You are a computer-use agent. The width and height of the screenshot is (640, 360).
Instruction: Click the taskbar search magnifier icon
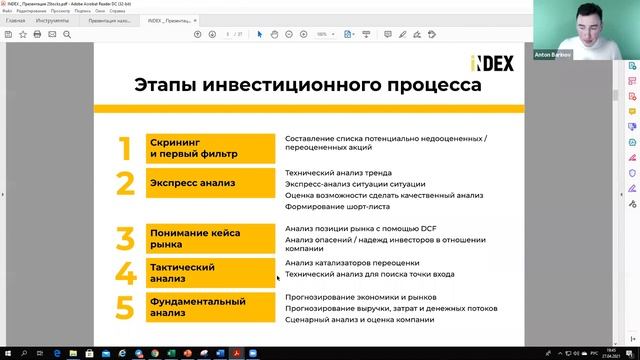[24, 353]
